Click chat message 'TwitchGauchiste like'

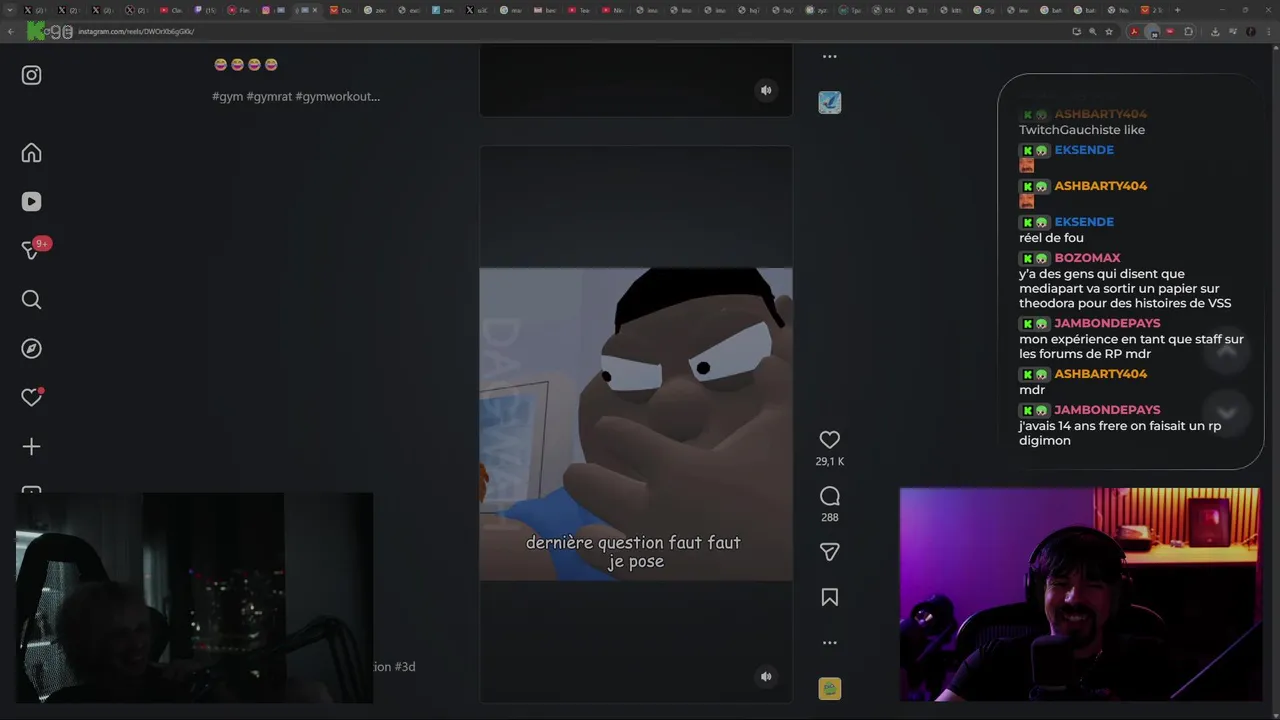pos(1082,130)
